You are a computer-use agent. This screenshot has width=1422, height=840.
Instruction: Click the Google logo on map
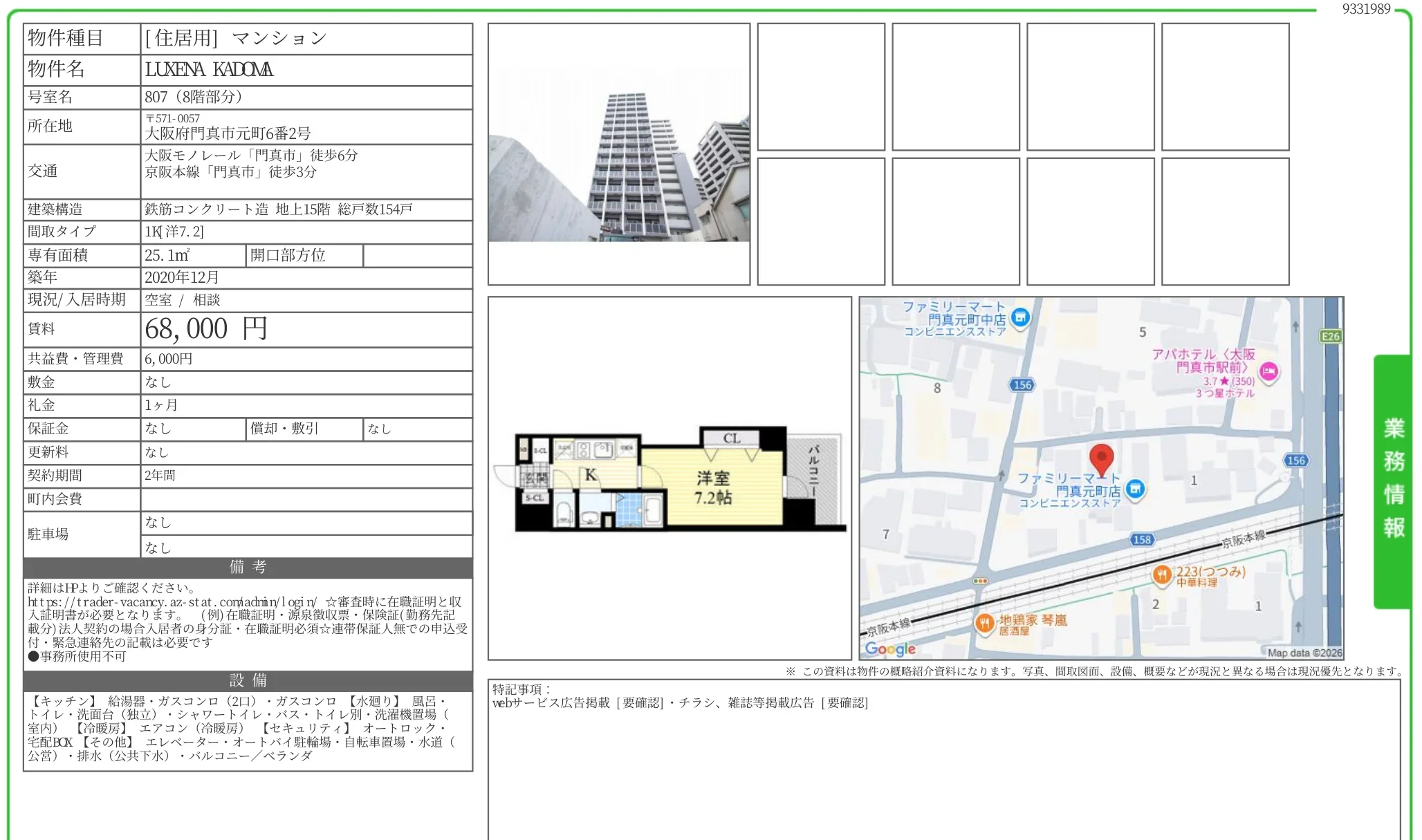[x=890, y=648]
